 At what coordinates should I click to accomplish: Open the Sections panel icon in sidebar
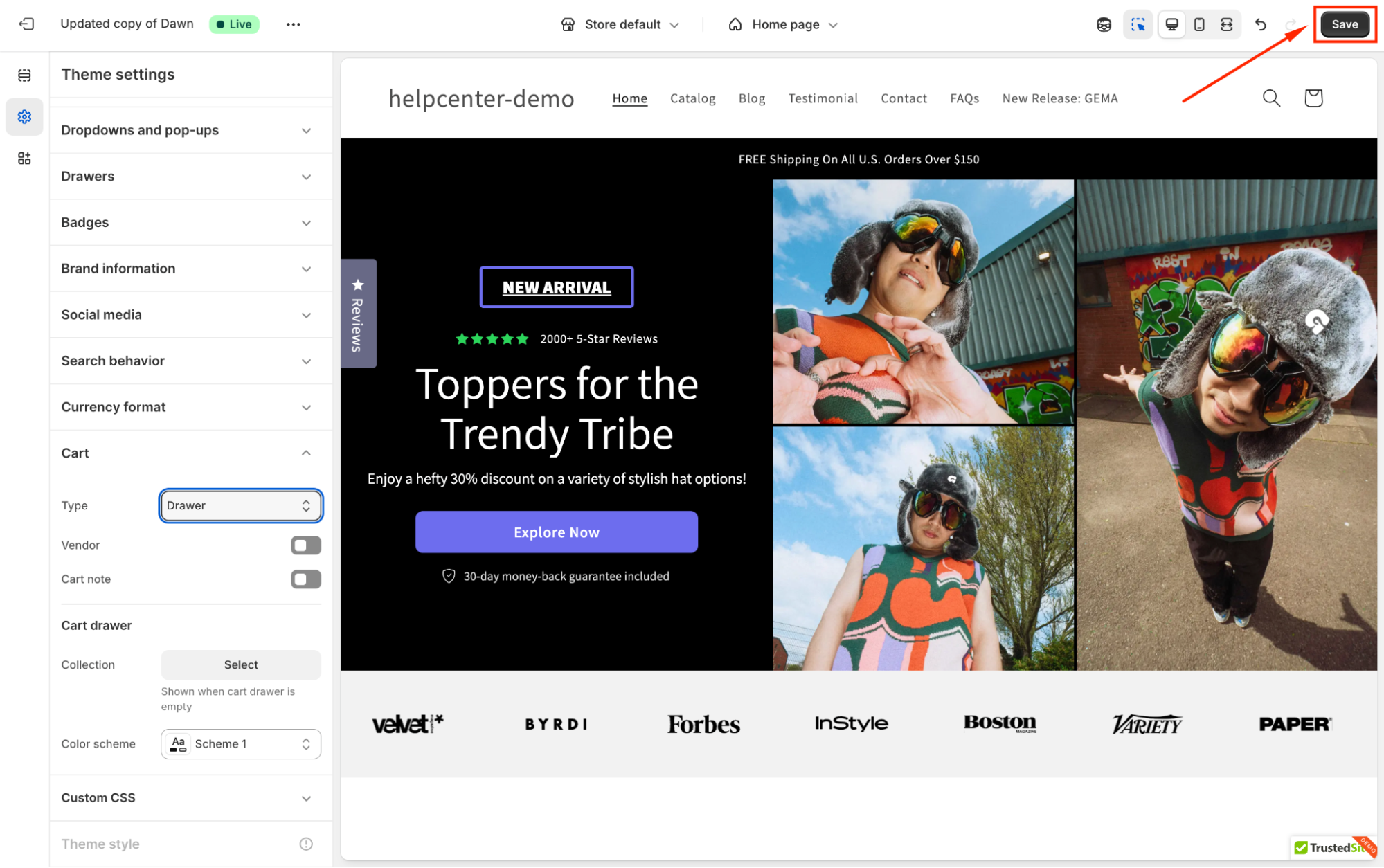coord(24,75)
